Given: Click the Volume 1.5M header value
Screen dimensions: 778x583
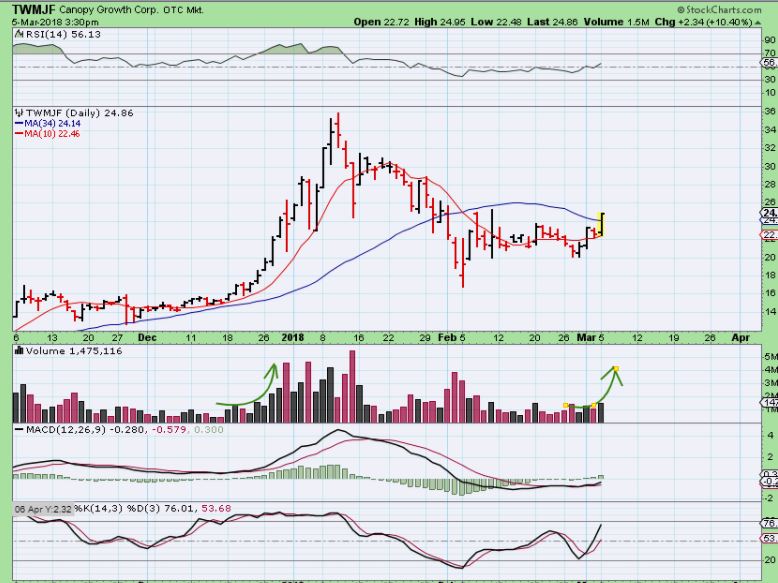Looking at the screenshot, I should [617, 22].
